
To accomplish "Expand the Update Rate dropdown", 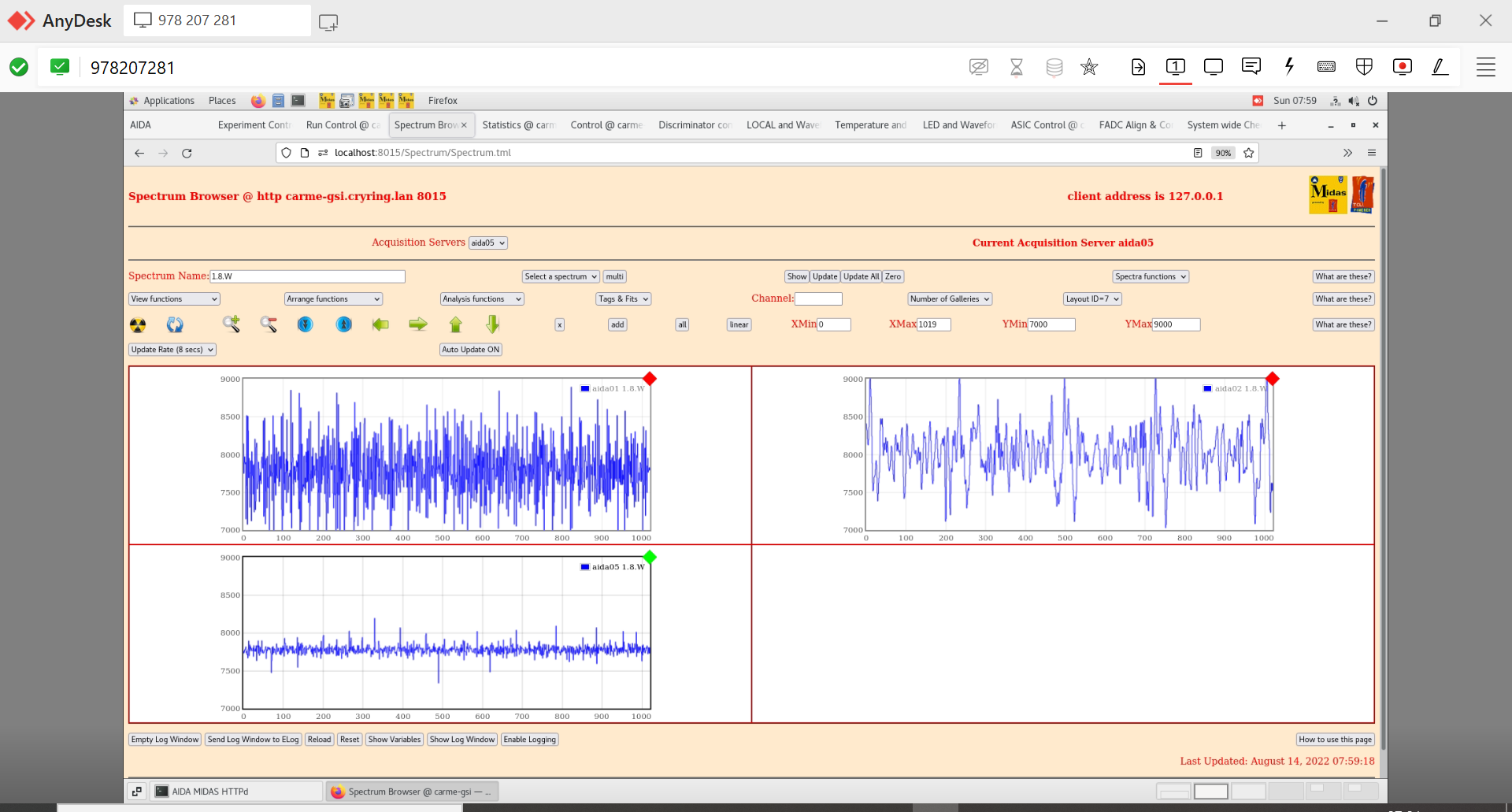I will point(172,350).
